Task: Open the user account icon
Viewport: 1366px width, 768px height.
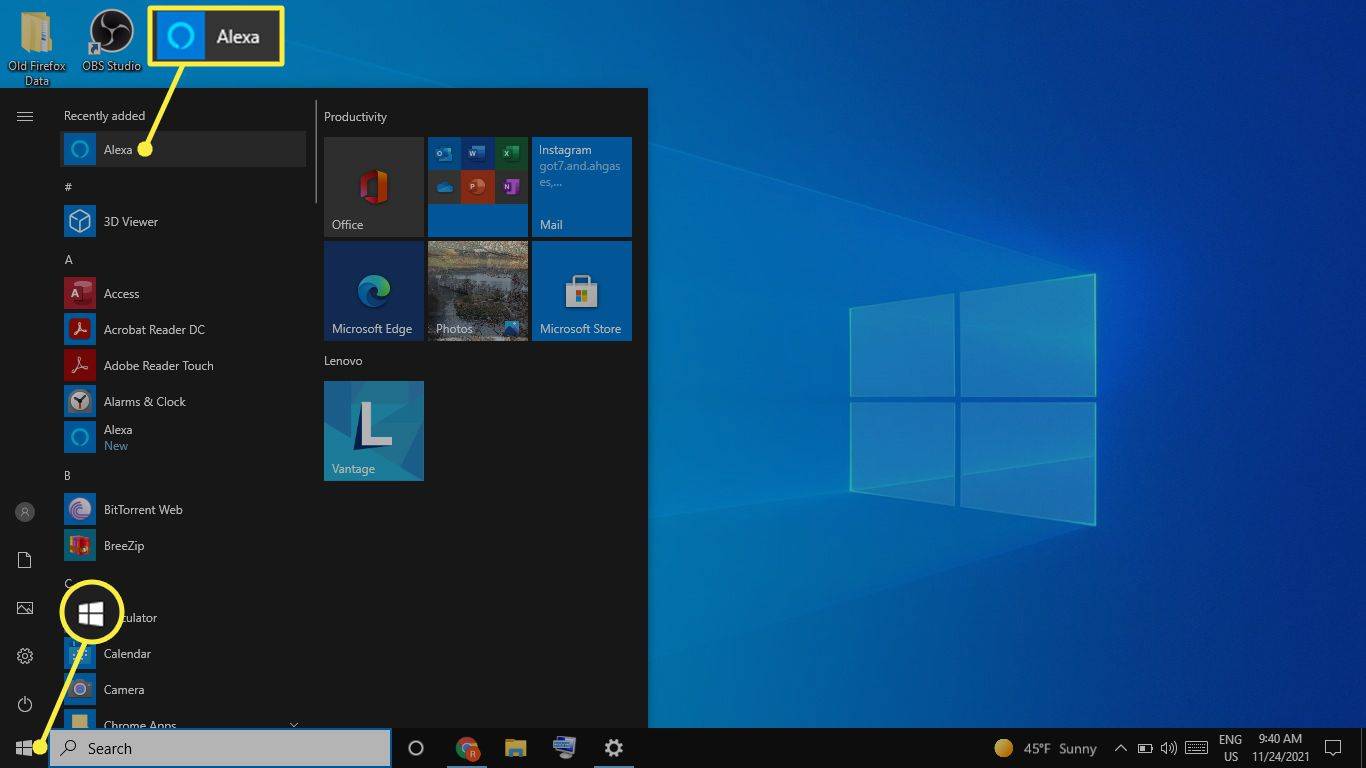Action: click(x=25, y=512)
